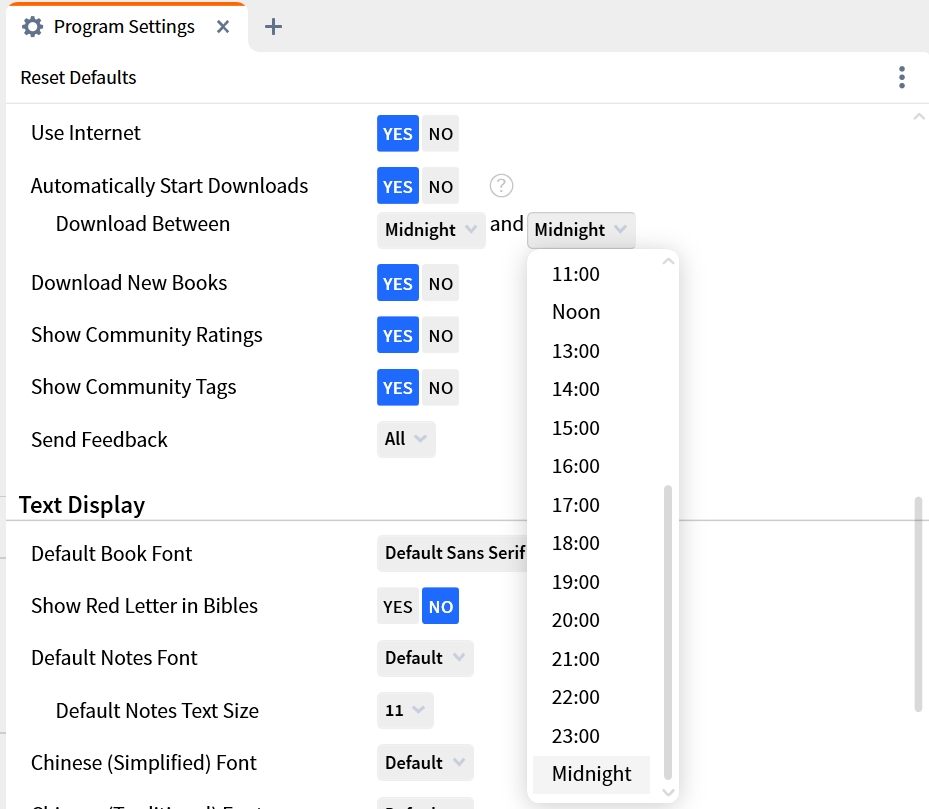Viewport: 929px width, 809px height.
Task: Set Show Community Tags to NO
Action: click(x=441, y=388)
